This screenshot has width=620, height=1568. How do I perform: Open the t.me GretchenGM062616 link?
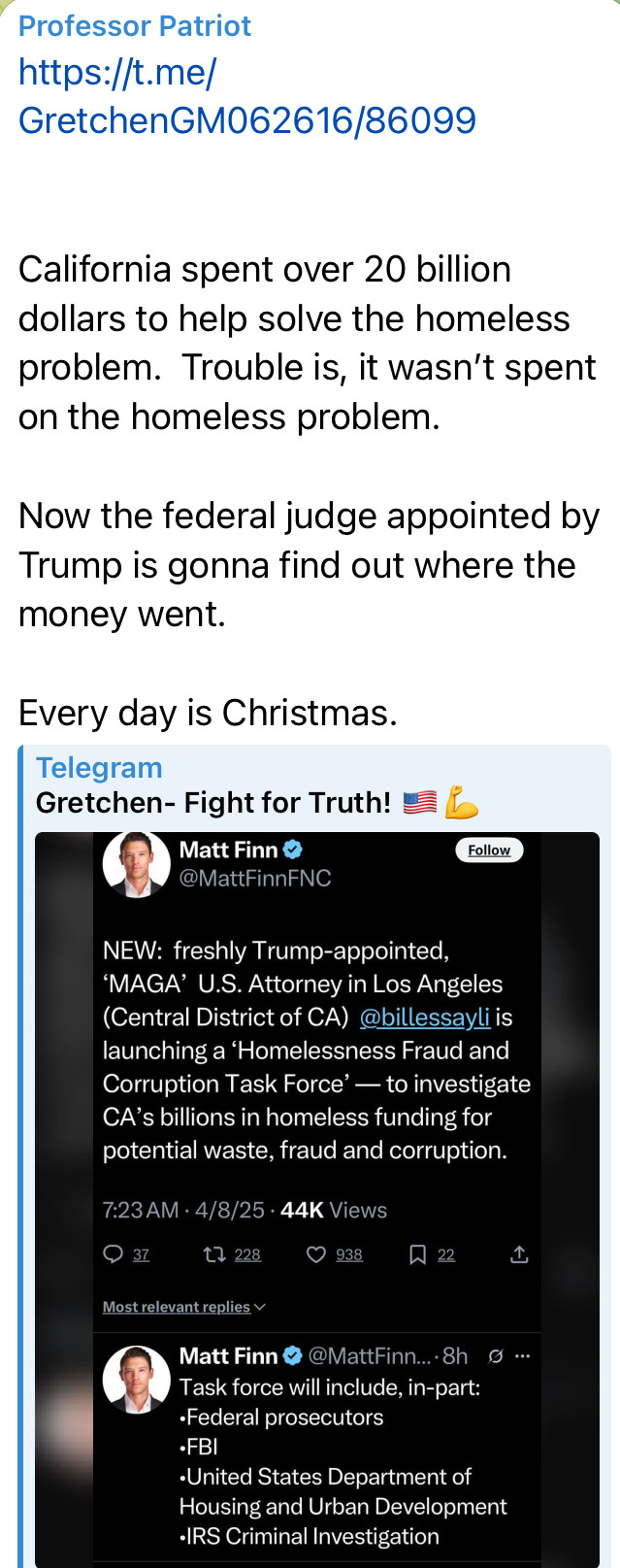pos(246,96)
